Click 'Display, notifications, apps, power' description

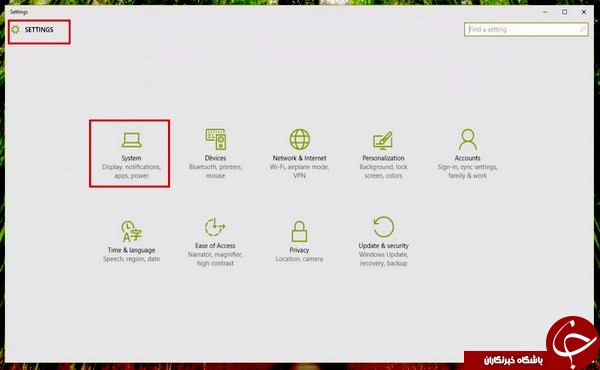[x=131, y=171]
